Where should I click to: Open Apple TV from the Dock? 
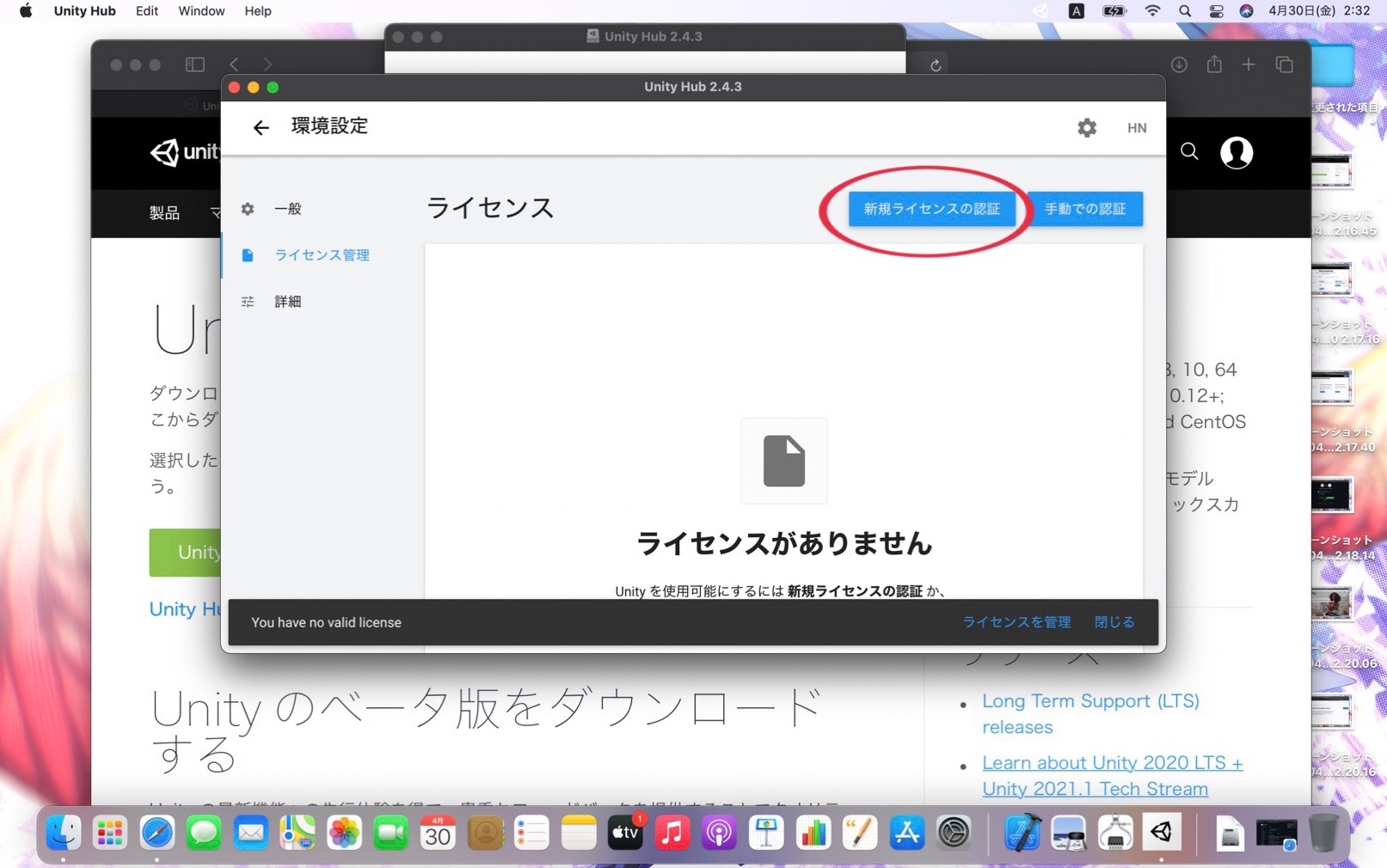pyautogui.click(x=625, y=833)
